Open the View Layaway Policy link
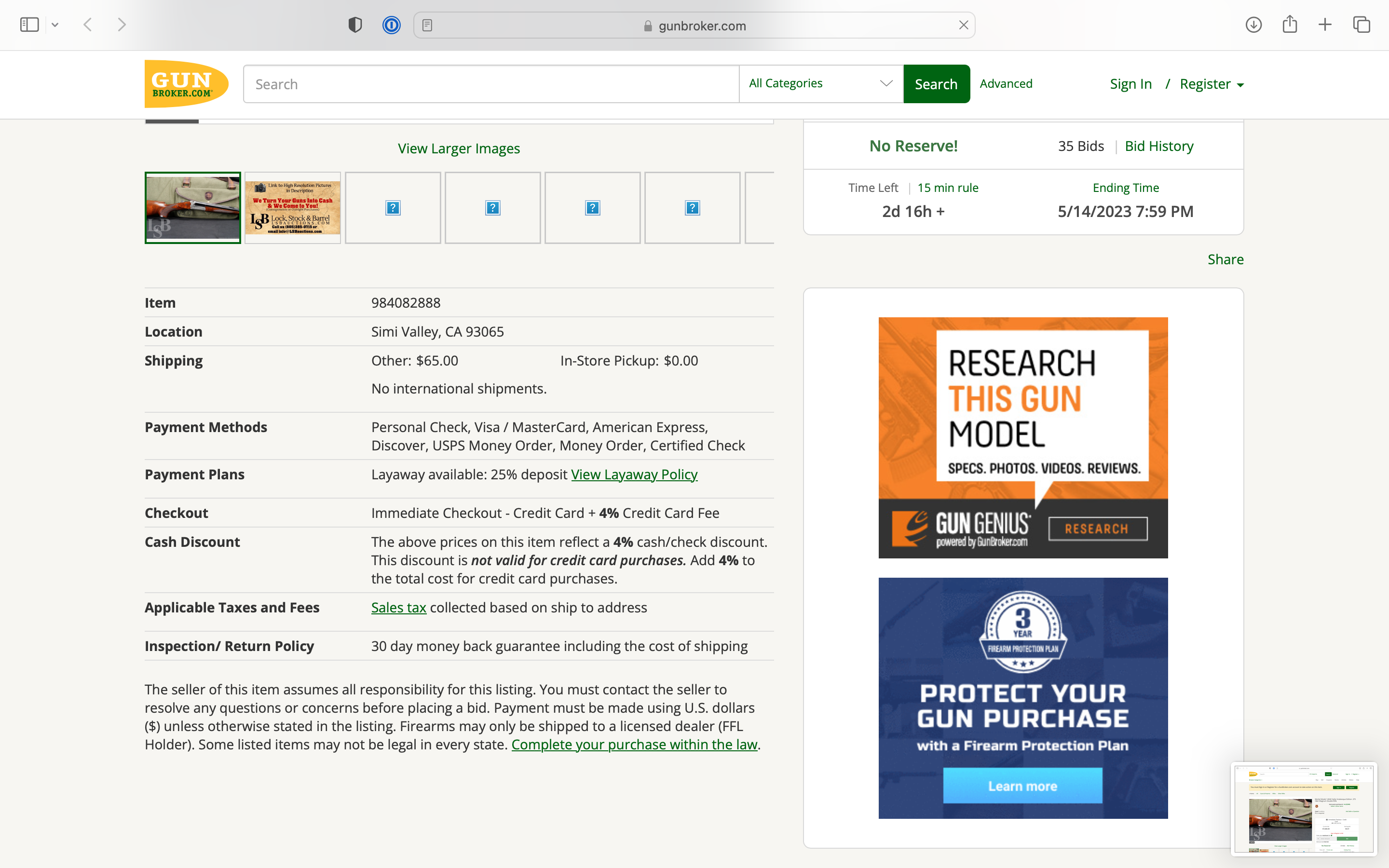 tap(634, 474)
